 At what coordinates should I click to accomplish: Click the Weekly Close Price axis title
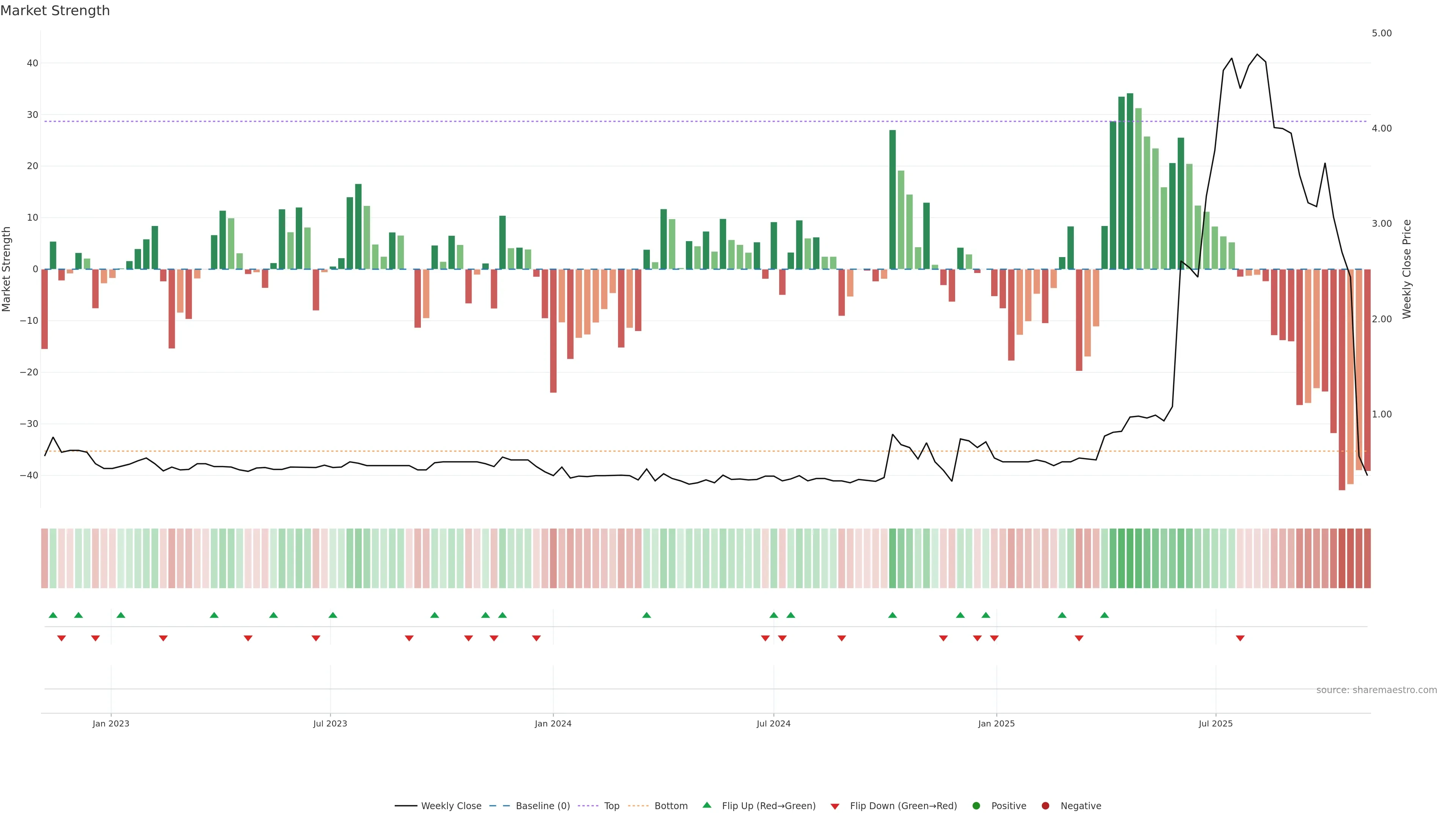1407,269
